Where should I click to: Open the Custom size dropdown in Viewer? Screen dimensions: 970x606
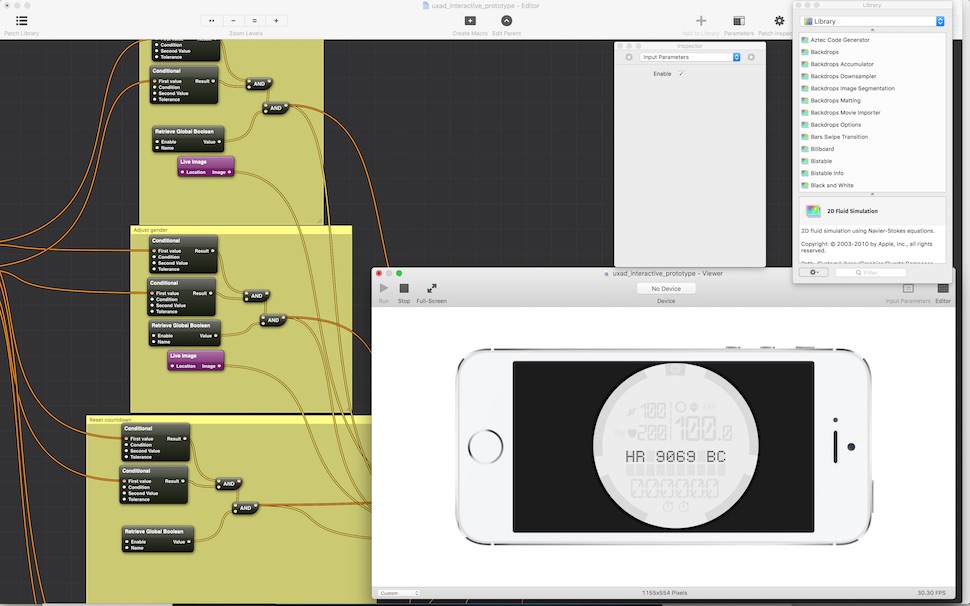click(x=399, y=593)
